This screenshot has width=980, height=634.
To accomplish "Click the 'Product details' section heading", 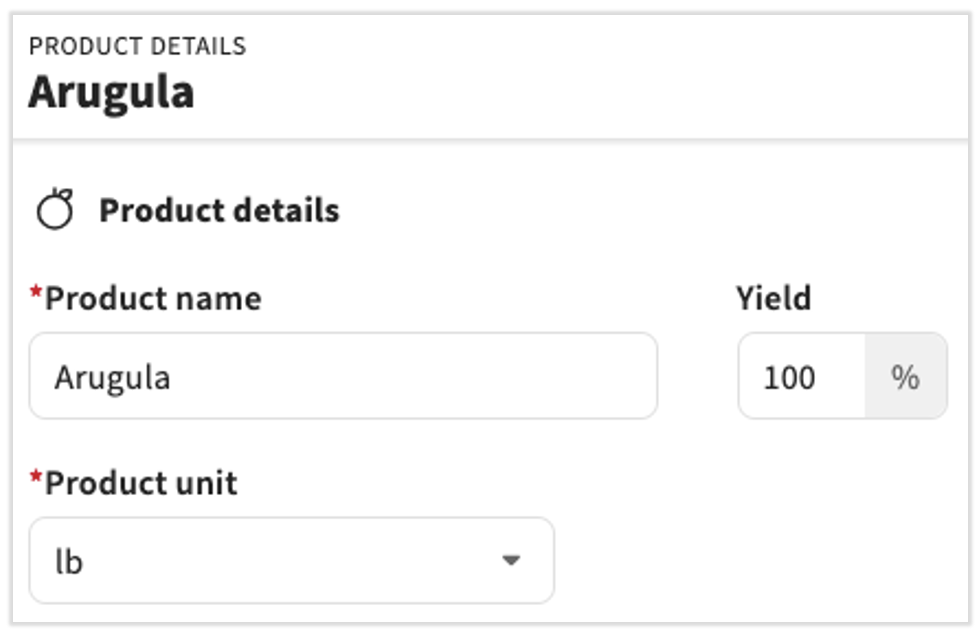I will (x=219, y=211).
